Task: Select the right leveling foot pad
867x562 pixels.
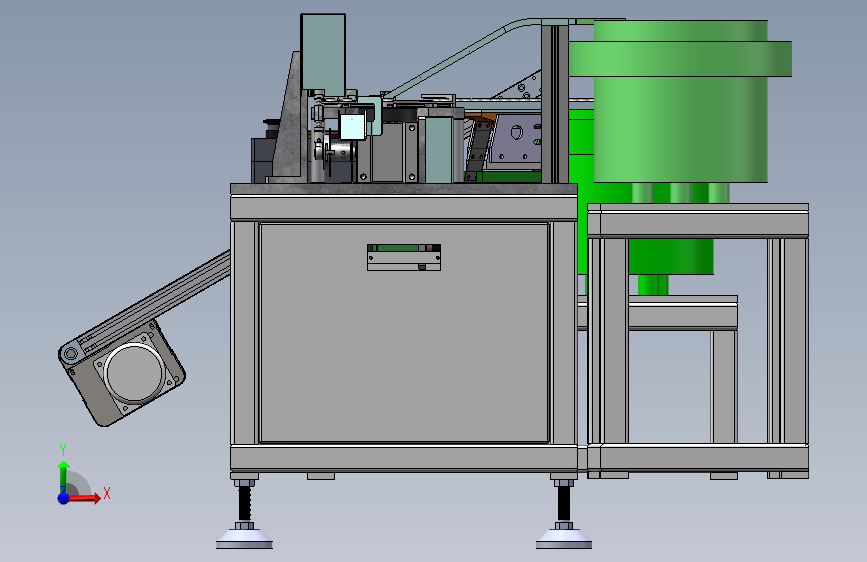Action: point(563,539)
